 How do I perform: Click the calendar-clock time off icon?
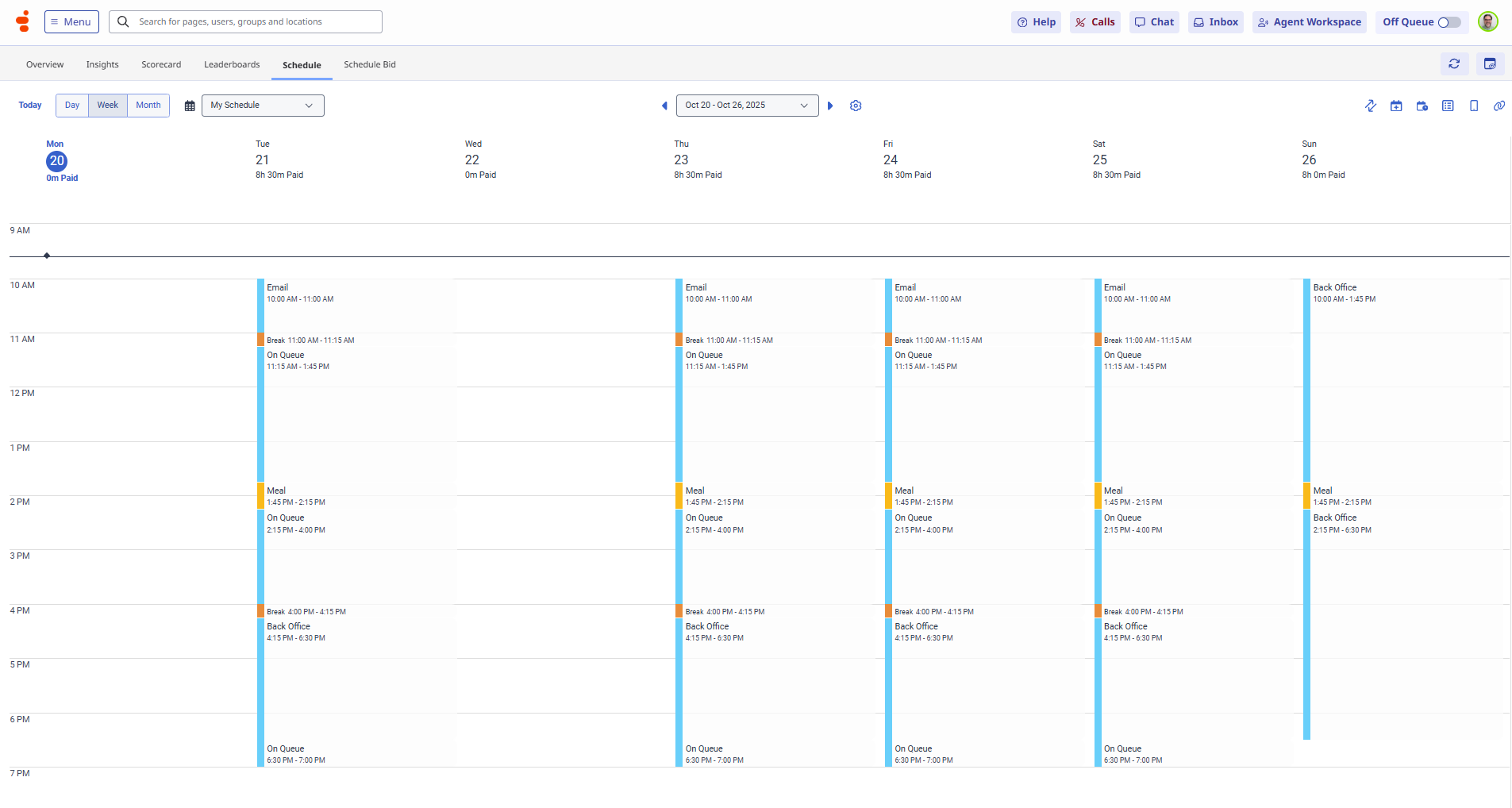tap(1422, 106)
